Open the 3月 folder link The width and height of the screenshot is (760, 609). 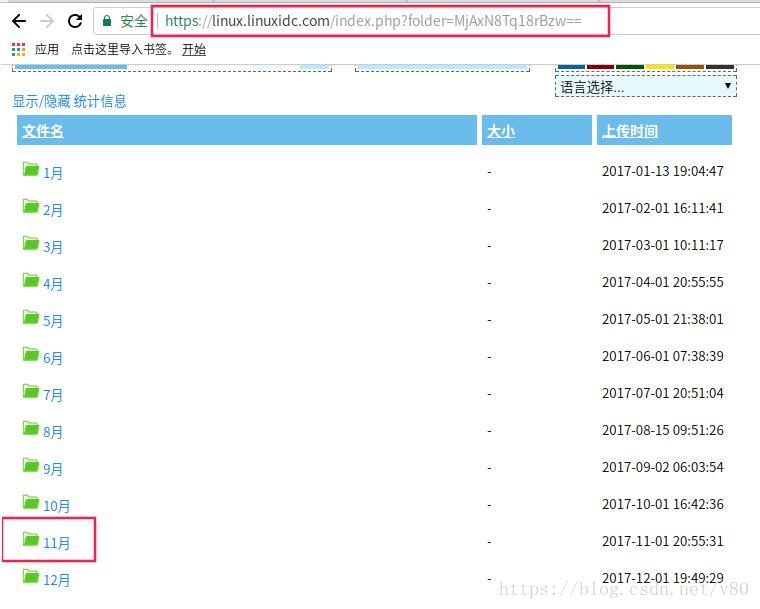coord(53,247)
